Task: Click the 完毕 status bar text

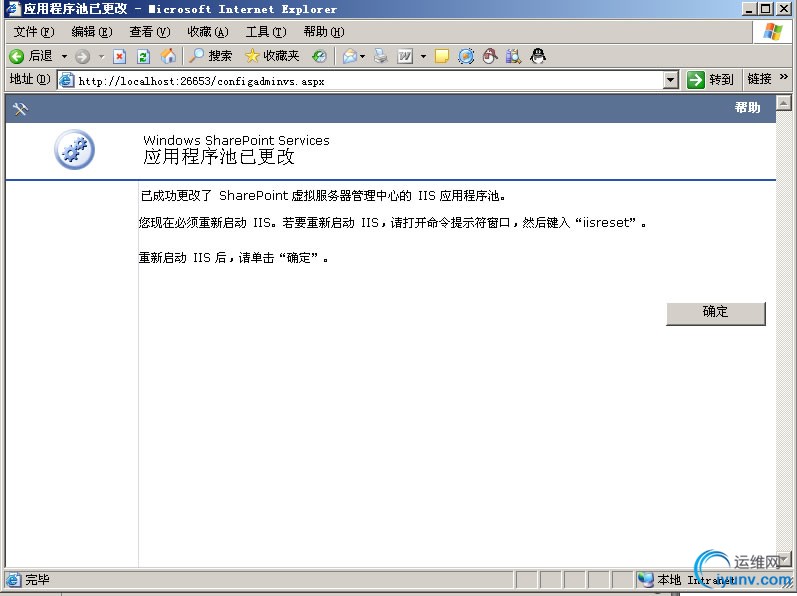Action: tap(38, 580)
